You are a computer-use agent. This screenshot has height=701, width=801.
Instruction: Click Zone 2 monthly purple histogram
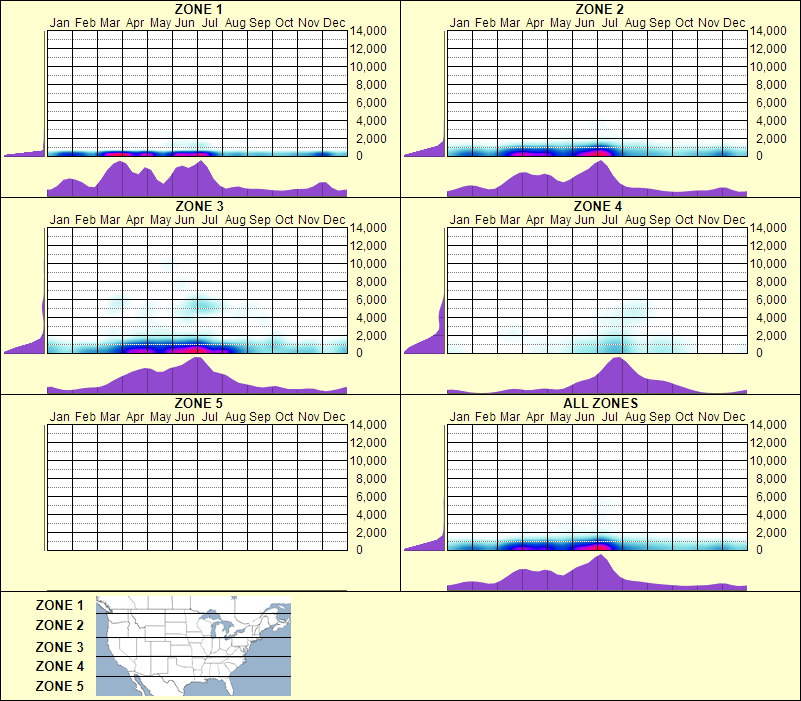[597, 179]
